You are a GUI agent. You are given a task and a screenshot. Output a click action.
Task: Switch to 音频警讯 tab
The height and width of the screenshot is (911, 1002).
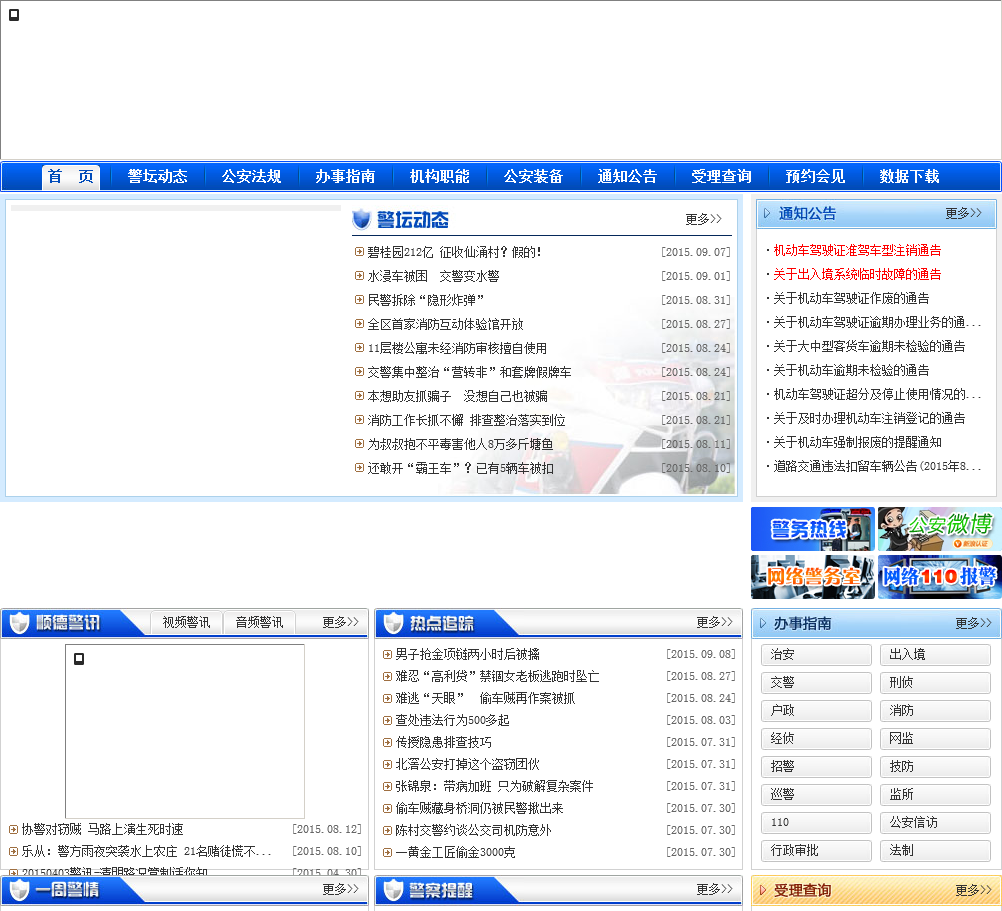[x=259, y=622]
